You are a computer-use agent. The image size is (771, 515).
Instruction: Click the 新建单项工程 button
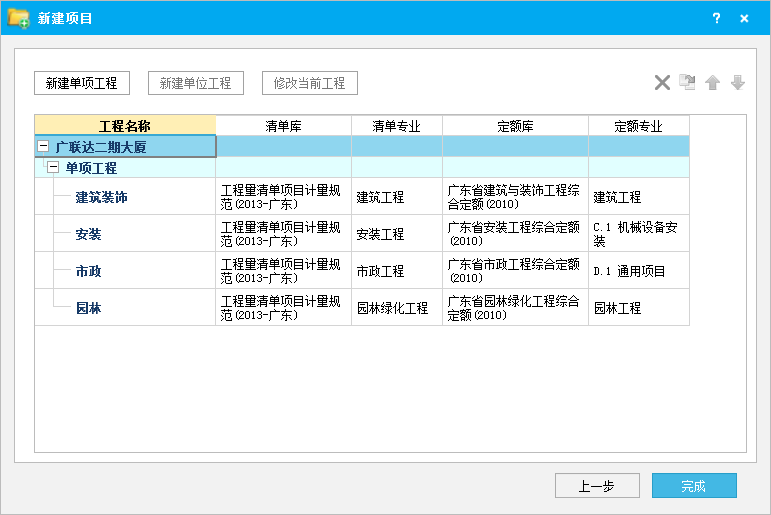[81, 83]
